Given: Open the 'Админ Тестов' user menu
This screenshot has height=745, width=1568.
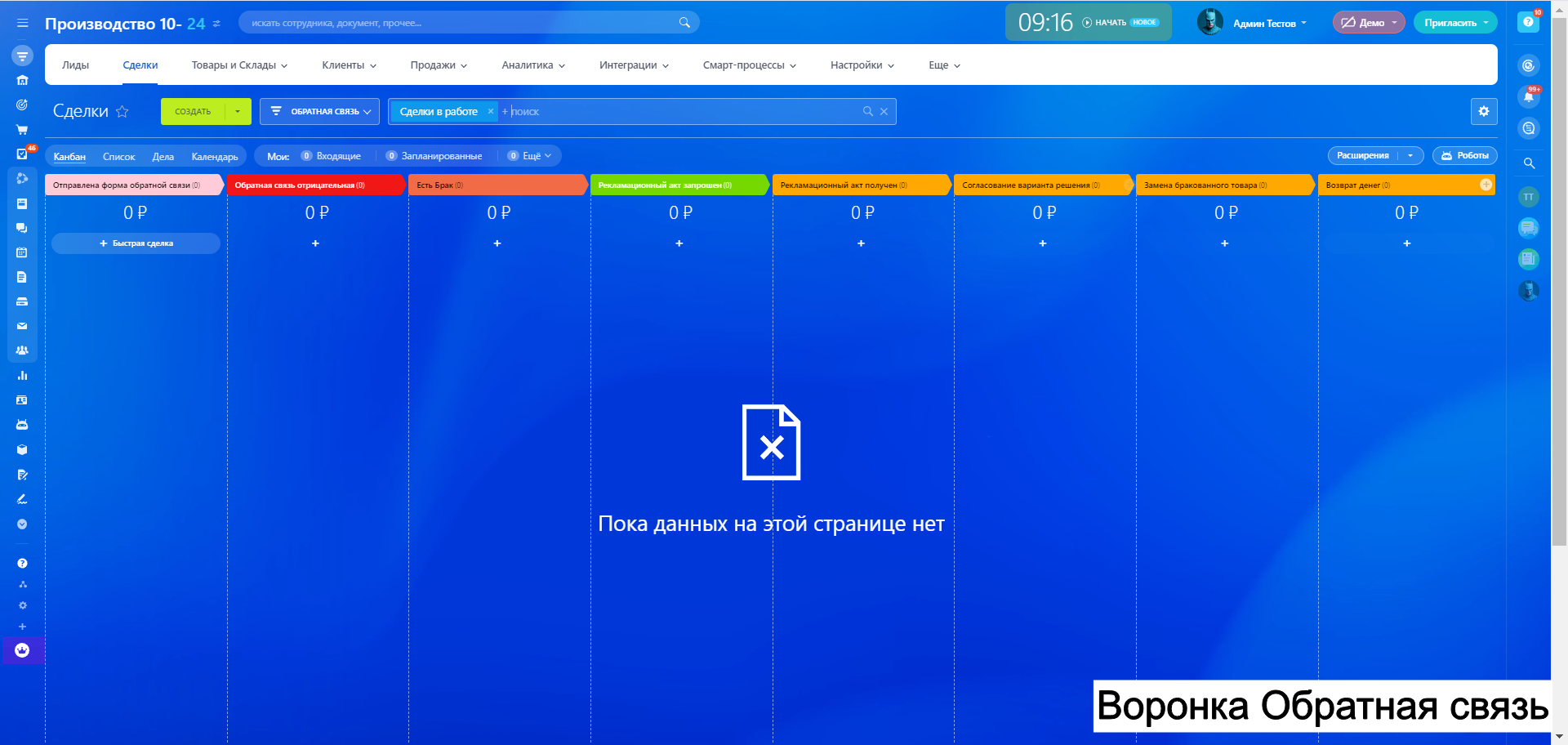Looking at the screenshot, I should pos(1270,23).
